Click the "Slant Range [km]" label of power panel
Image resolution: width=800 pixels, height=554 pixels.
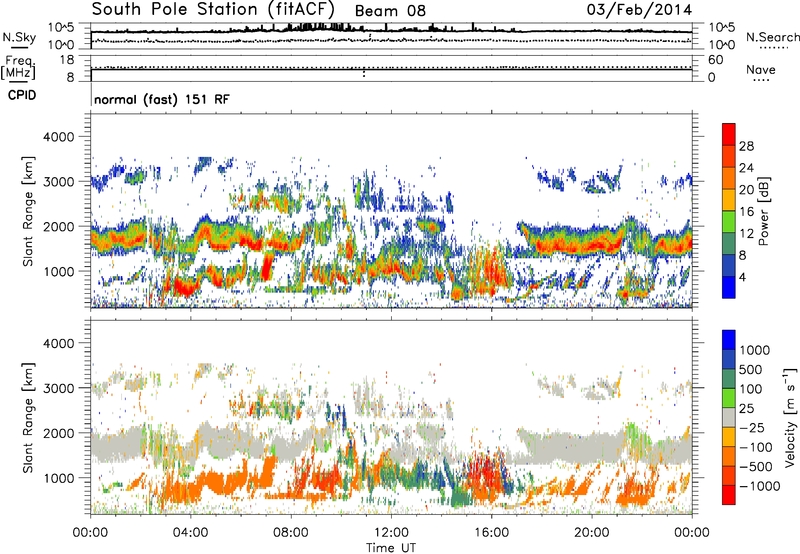coord(29,211)
